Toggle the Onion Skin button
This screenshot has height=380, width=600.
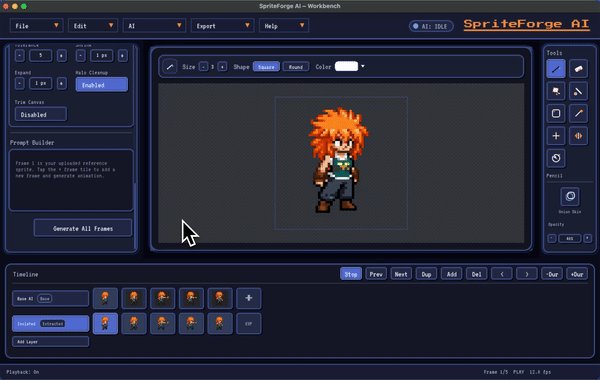570,196
